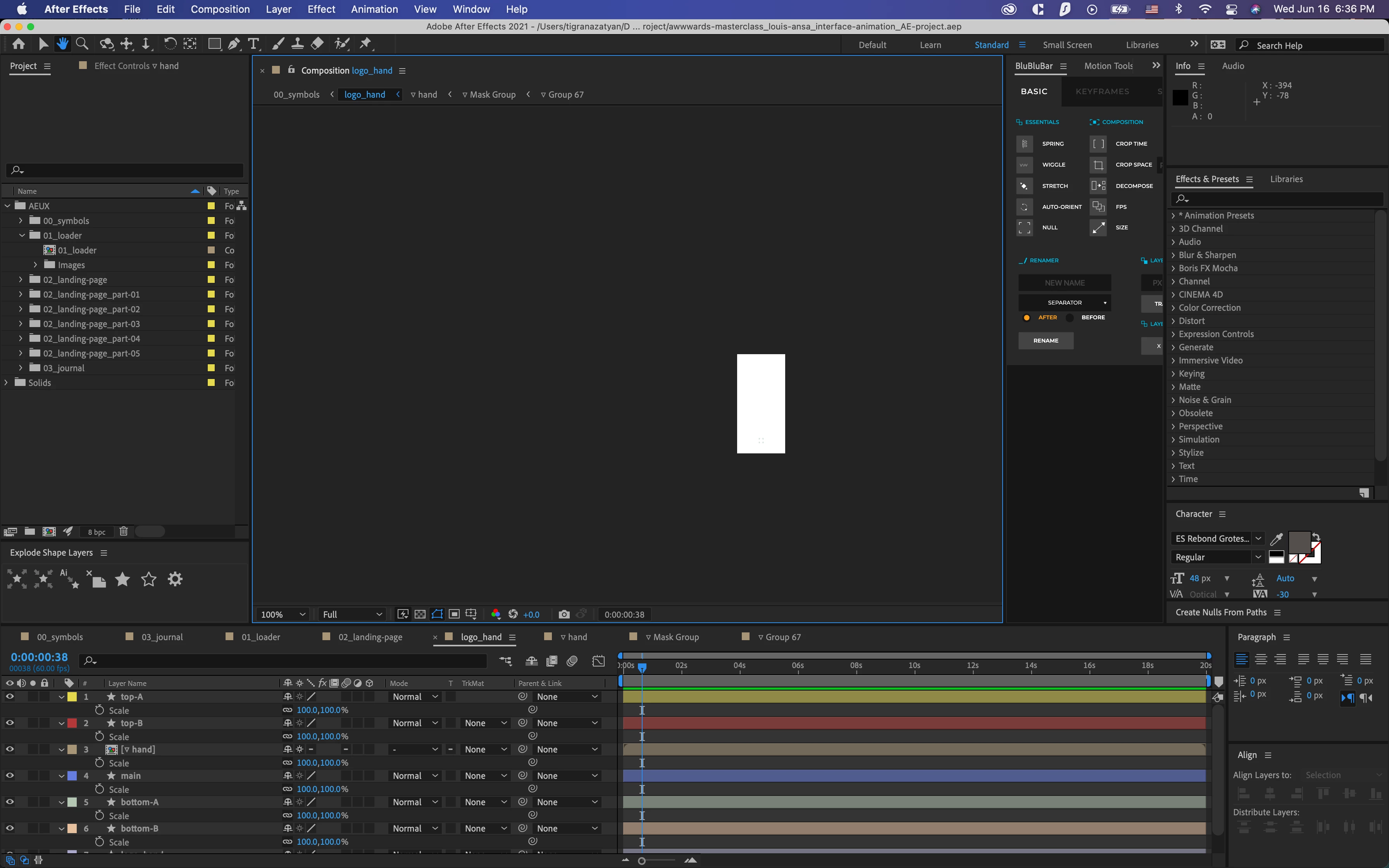Screen dimensions: 1389x868
Task: Toggle visibility of the main layer
Action: click(10, 775)
